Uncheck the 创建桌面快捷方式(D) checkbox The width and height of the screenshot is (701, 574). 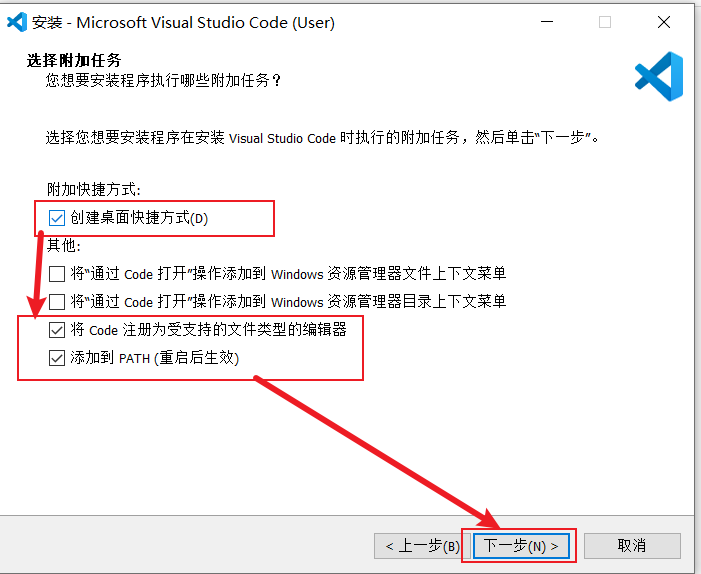[x=57, y=218]
